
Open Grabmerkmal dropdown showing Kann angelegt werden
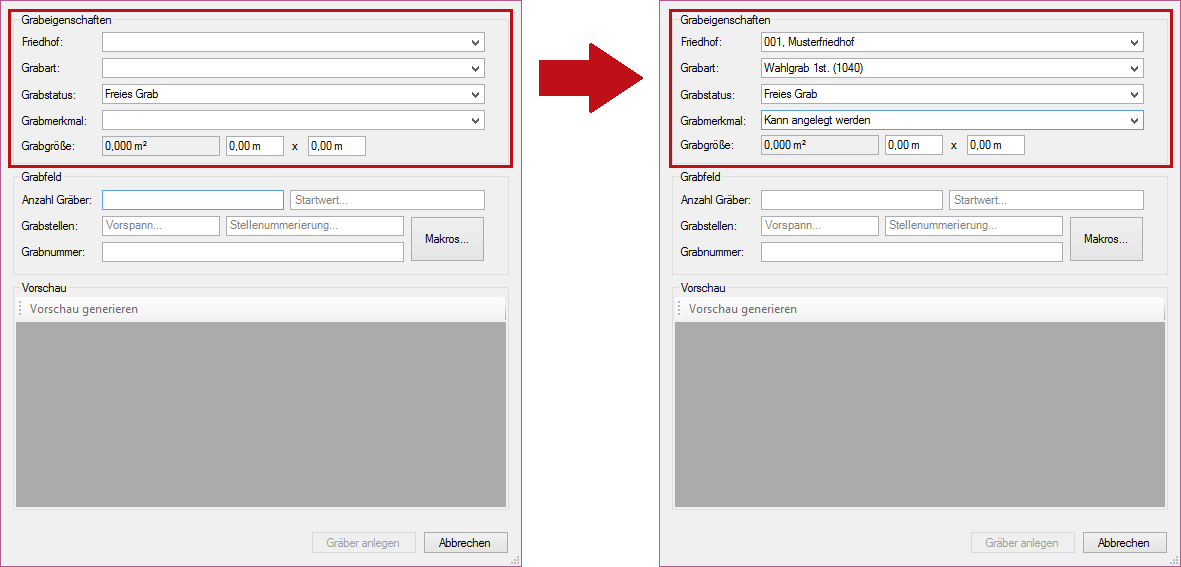pos(951,120)
